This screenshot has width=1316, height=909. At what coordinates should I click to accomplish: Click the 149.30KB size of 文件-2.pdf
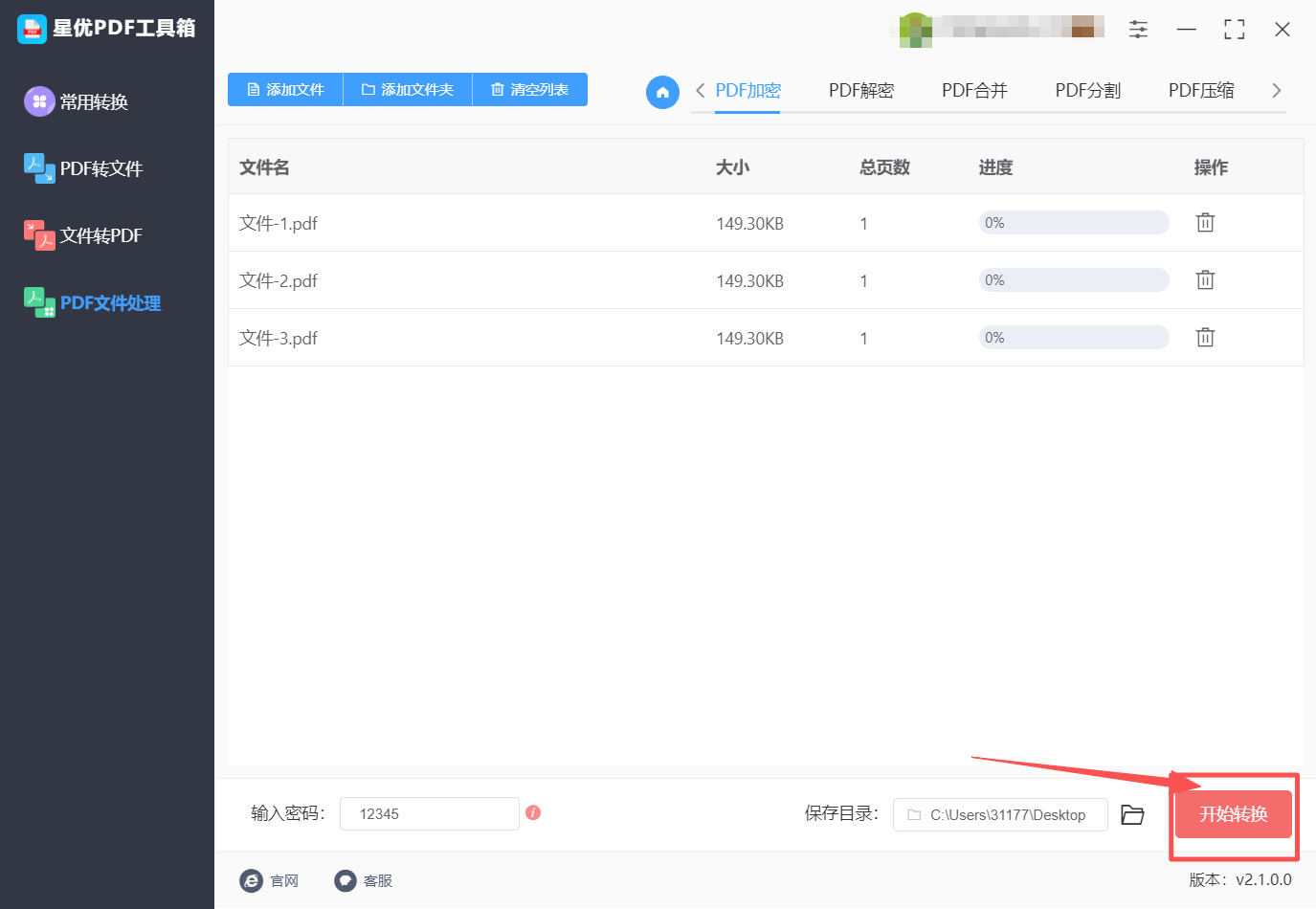(x=749, y=281)
